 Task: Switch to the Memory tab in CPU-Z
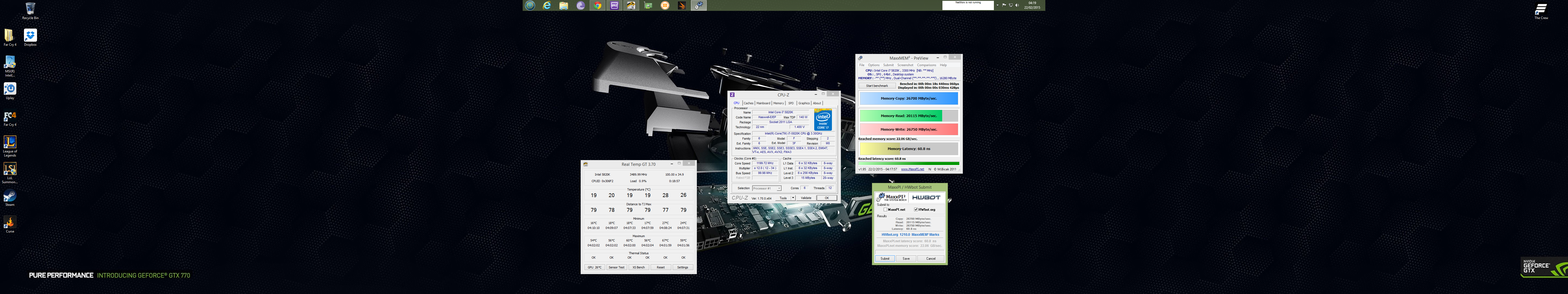pos(779,103)
